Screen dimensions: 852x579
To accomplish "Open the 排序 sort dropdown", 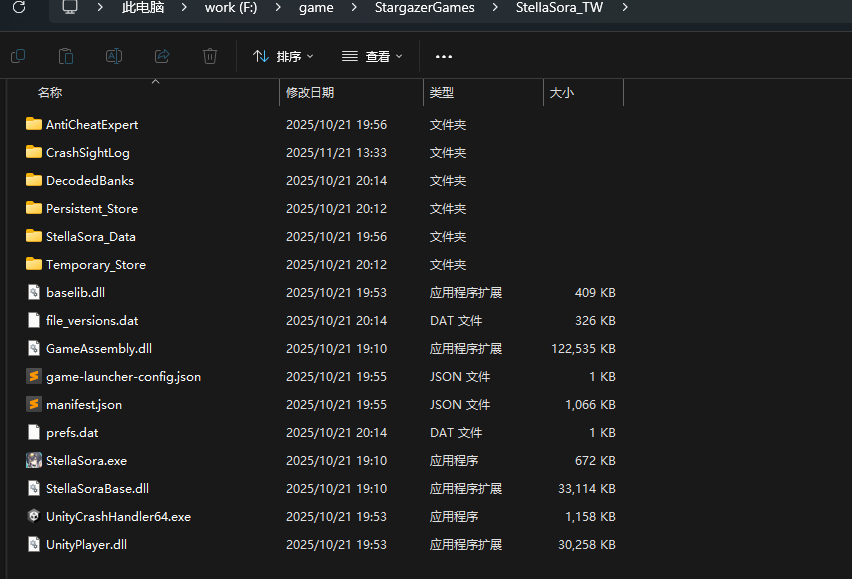I will [283, 56].
